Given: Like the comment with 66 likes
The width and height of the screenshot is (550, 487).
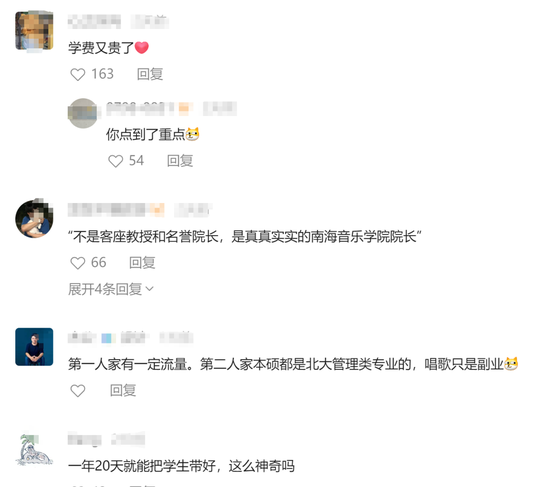Looking at the screenshot, I should click(x=78, y=263).
